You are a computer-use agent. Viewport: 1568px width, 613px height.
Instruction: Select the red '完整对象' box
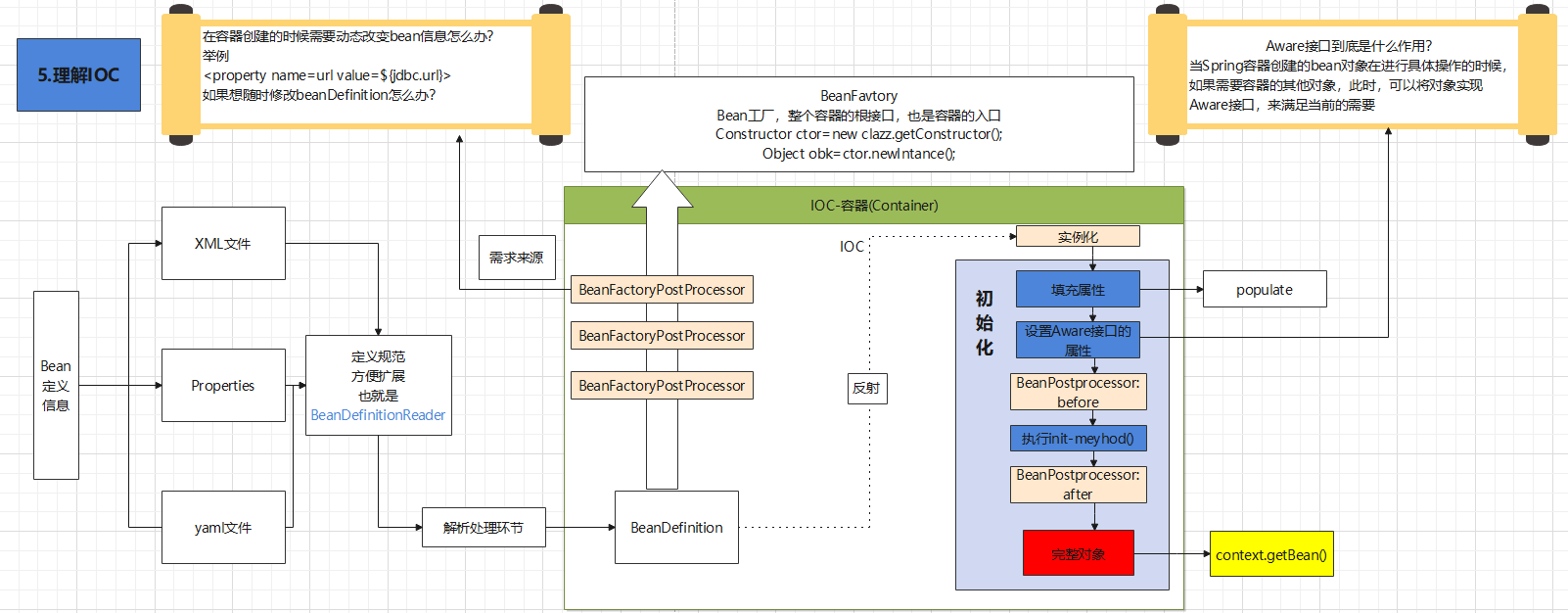point(1078,553)
